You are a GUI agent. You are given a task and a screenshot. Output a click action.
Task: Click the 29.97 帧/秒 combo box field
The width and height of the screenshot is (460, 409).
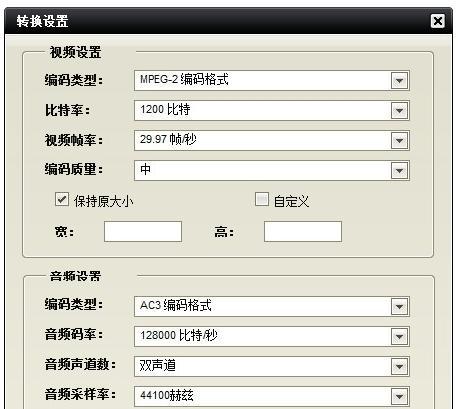[x=272, y=141]
